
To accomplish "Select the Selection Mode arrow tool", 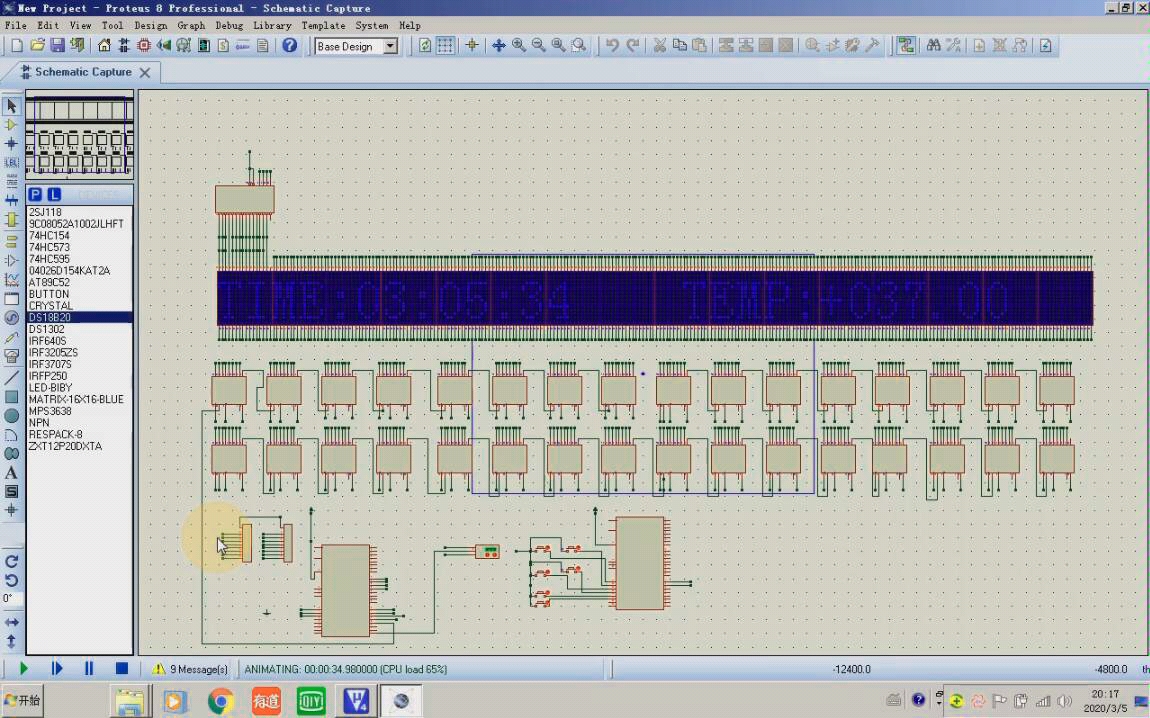I will [x=12, y=106].
